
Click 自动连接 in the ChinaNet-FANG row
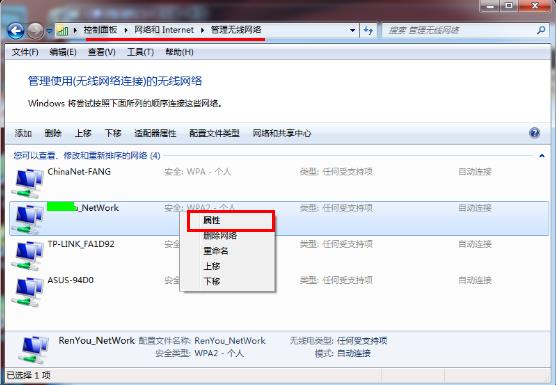pos(475,172)
